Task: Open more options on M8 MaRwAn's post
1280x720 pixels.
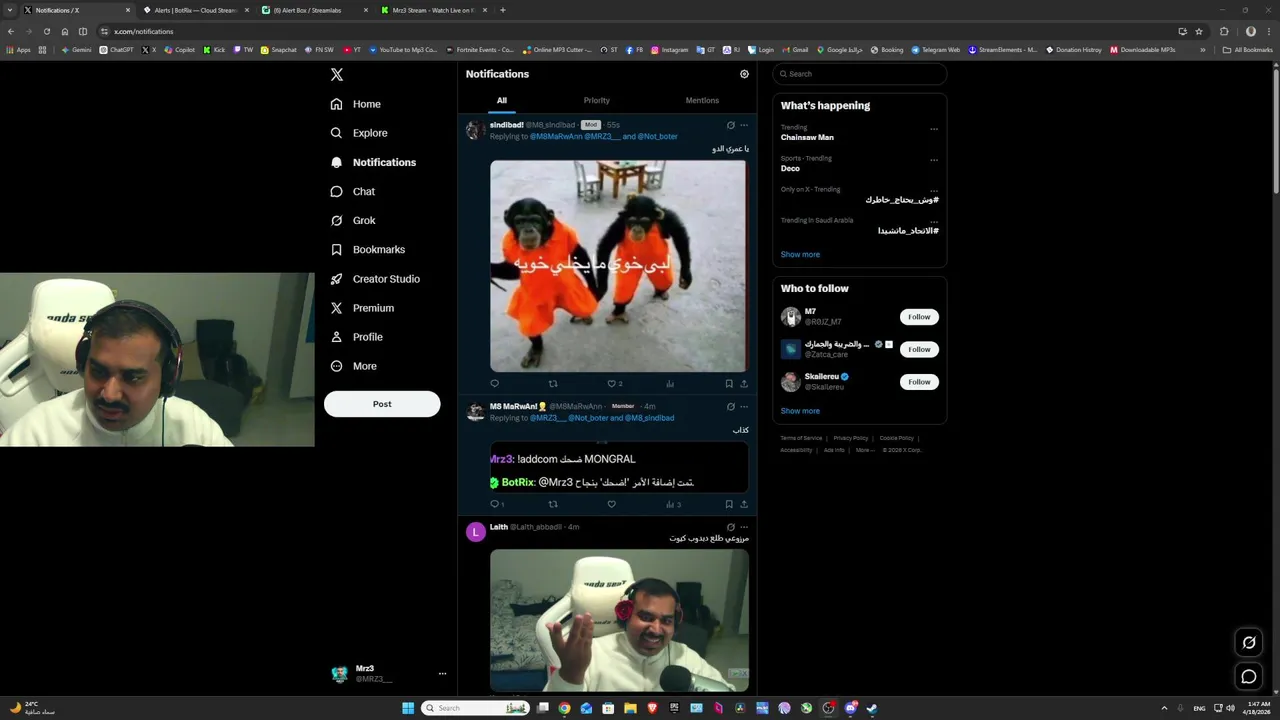Action: pos(744,406)
